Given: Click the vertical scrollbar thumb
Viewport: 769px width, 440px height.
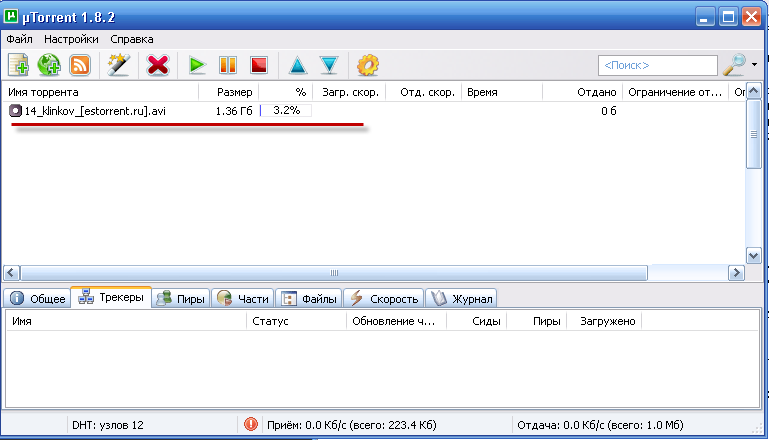Looking at the screenshot, I should [x=754, y=134].
